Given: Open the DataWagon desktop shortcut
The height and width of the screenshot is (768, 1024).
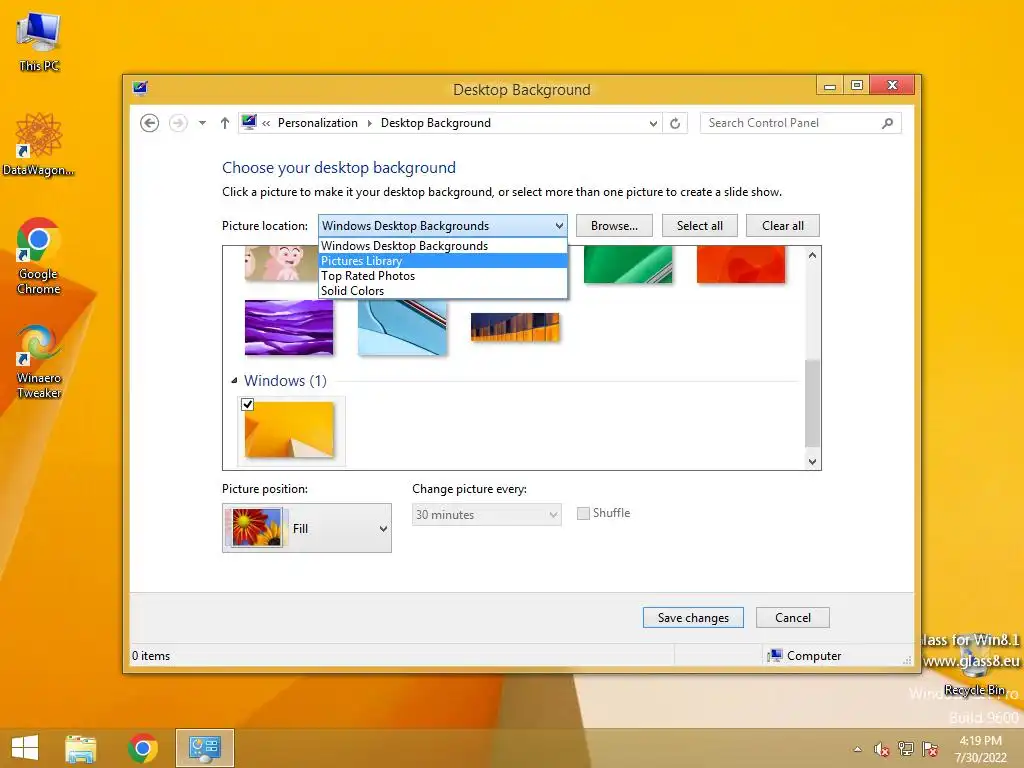Looking at the screenshot, I should pyautogui.click(x=39, y=144).
